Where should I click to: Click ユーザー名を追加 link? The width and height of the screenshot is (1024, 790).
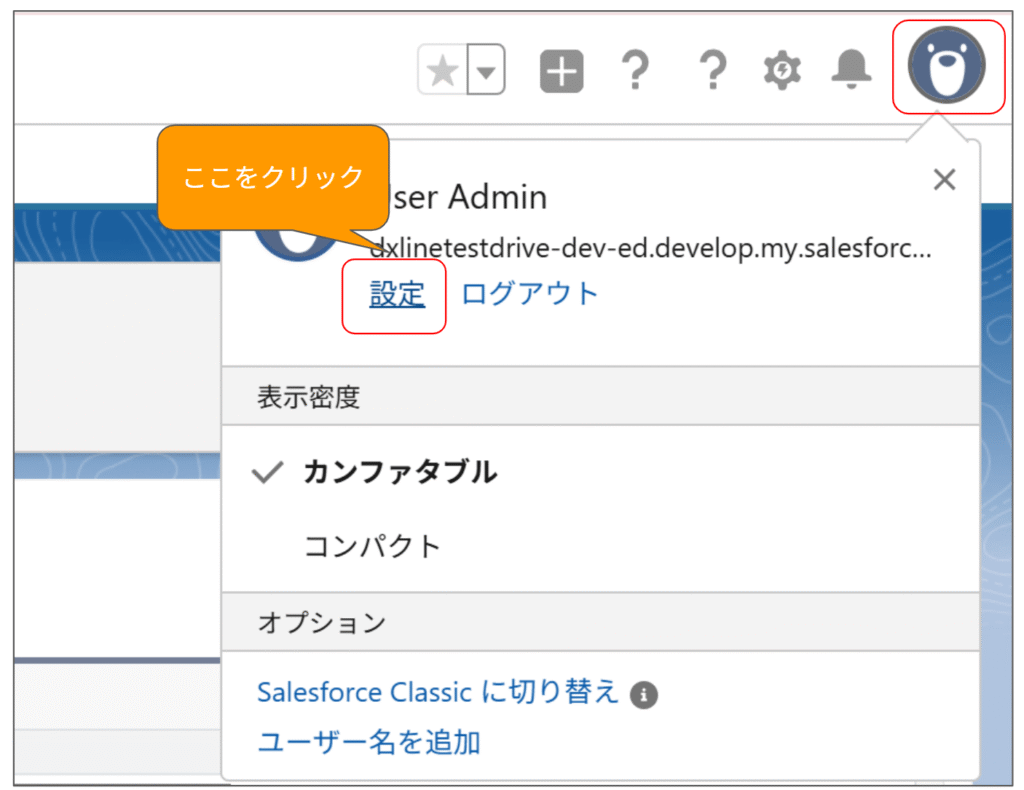[369, 742]
